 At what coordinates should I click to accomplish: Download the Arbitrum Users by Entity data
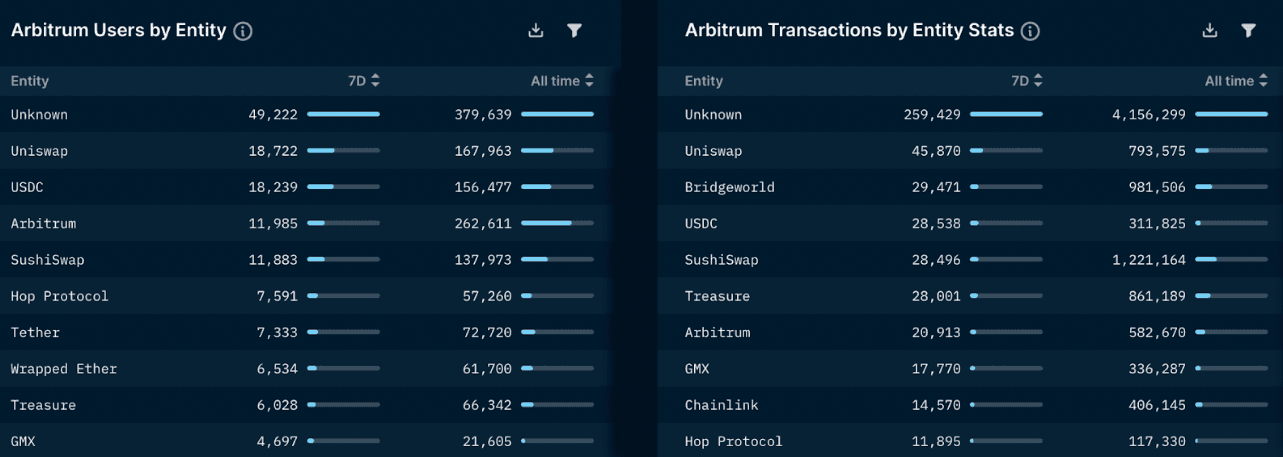(536, 31)
